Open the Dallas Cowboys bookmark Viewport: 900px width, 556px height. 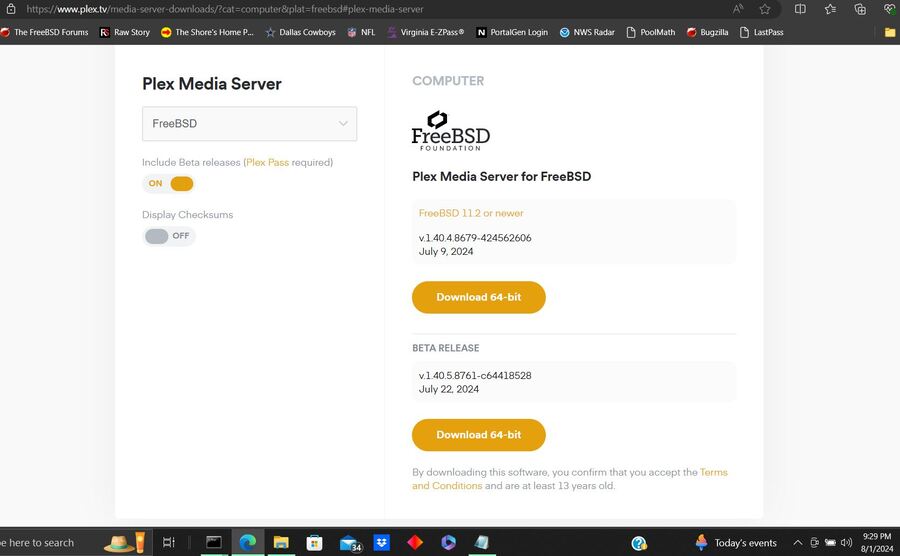click(x=300, y=32)
